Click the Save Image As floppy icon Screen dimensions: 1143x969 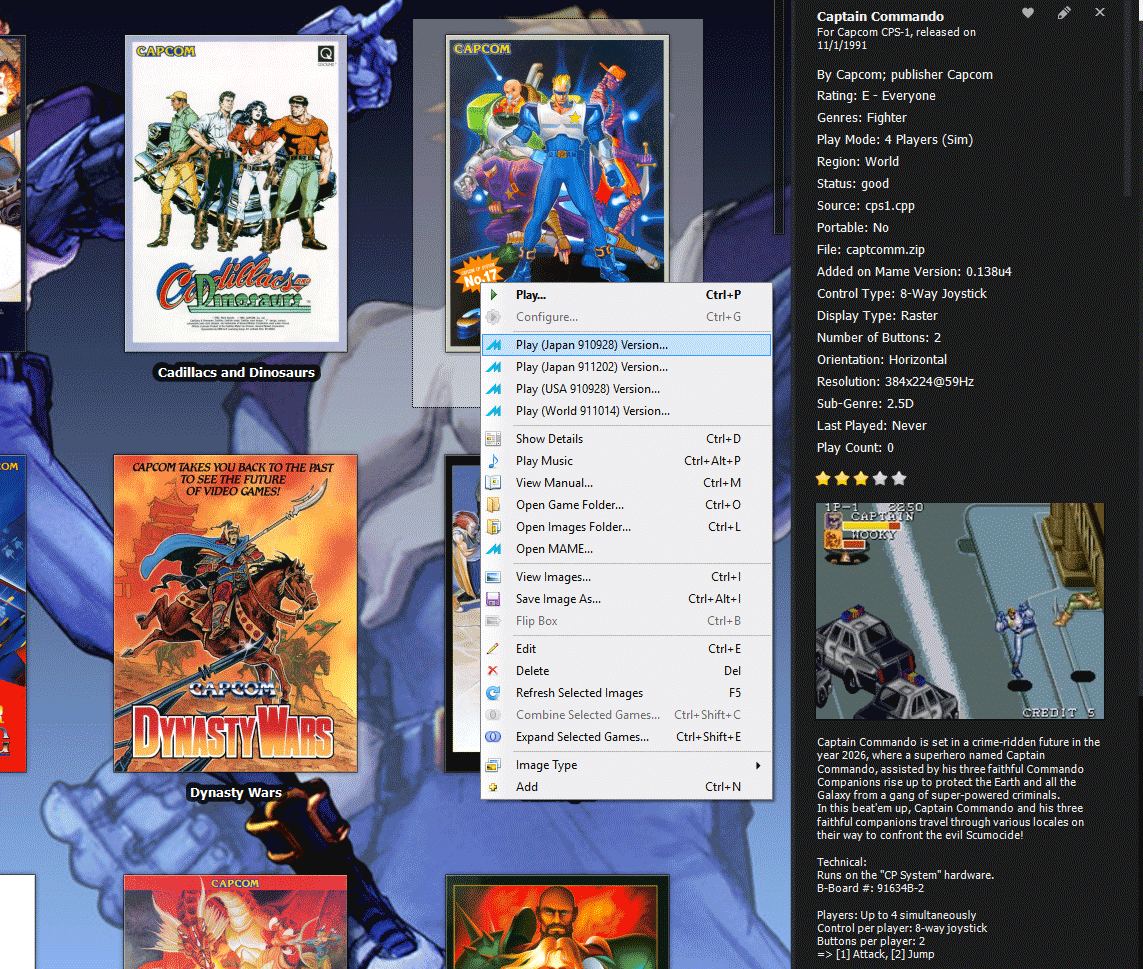494,599
